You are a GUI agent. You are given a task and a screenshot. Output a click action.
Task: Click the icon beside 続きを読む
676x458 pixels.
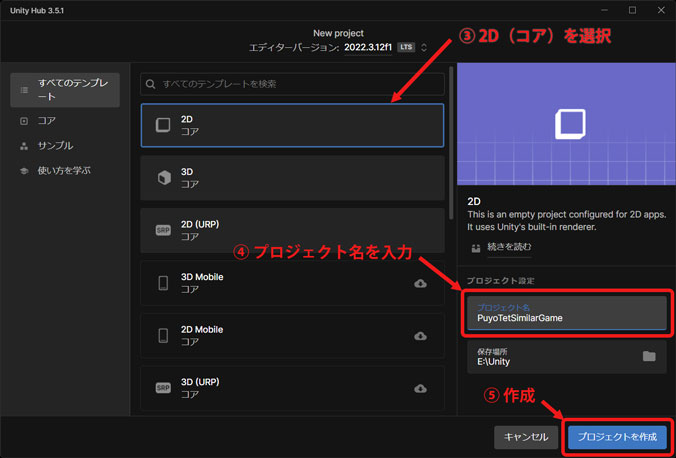pyautogui.click(x=476, y=248)
